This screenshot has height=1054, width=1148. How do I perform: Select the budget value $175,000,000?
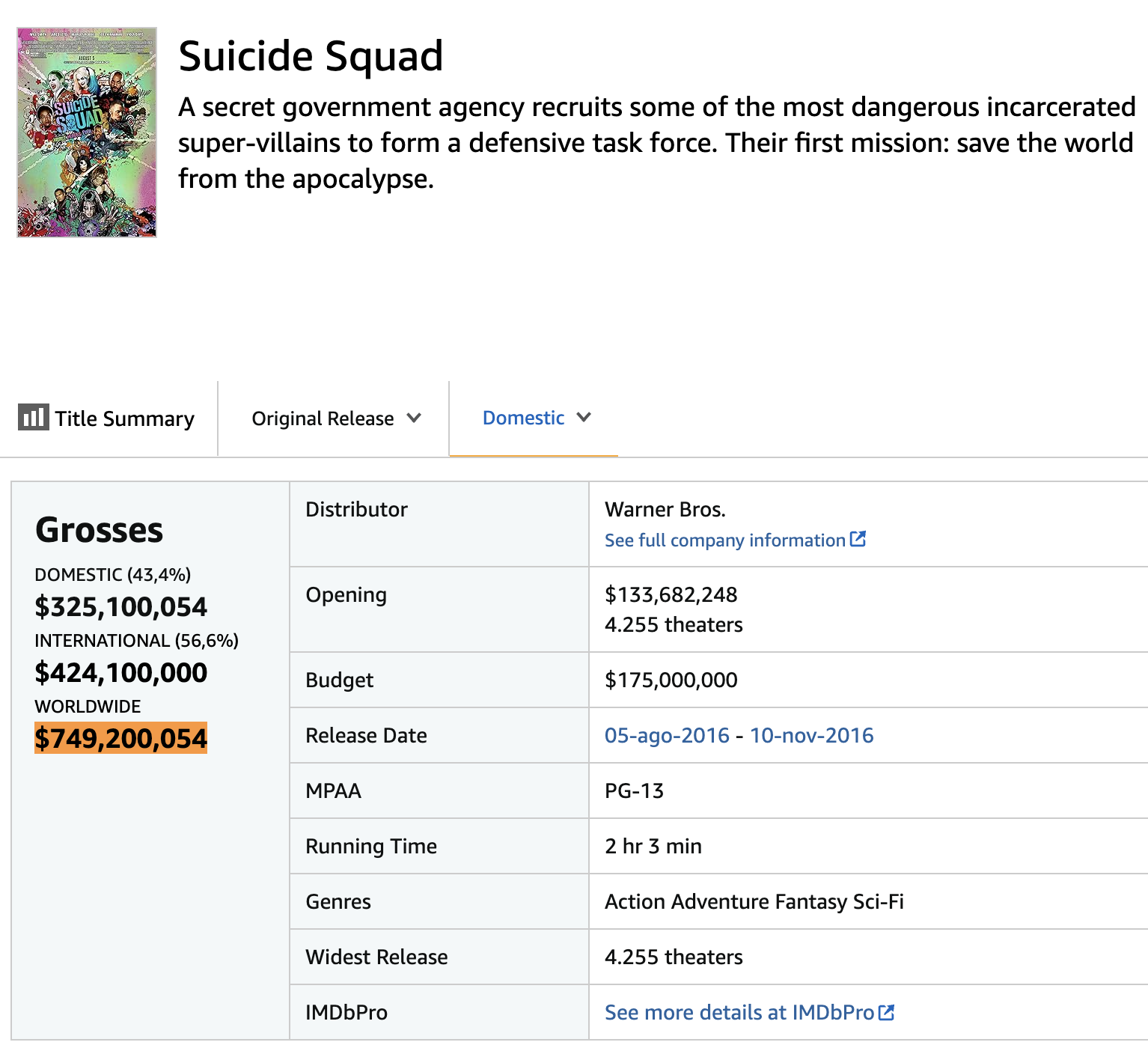click(x=671, y=680)
